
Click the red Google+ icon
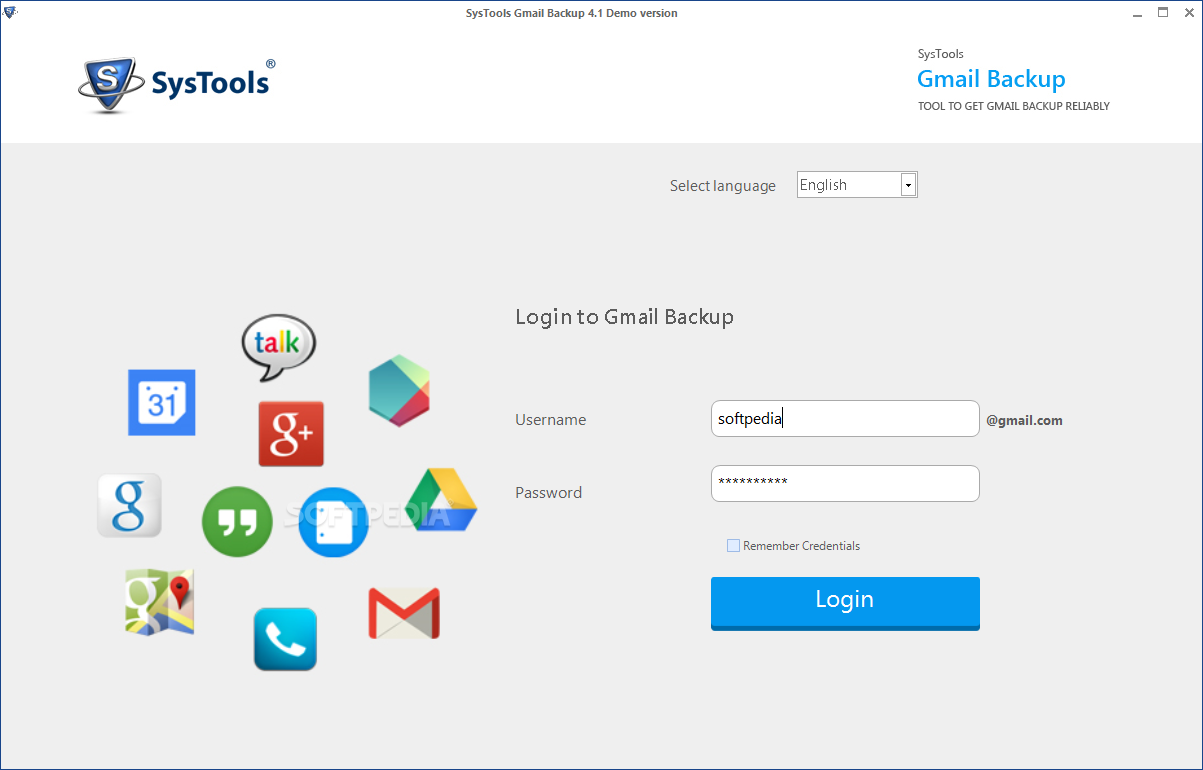point(291,434)
